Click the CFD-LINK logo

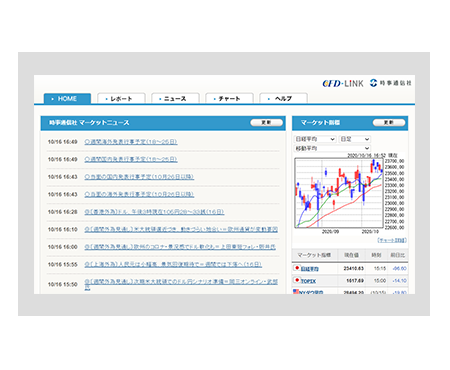(343, 83)
